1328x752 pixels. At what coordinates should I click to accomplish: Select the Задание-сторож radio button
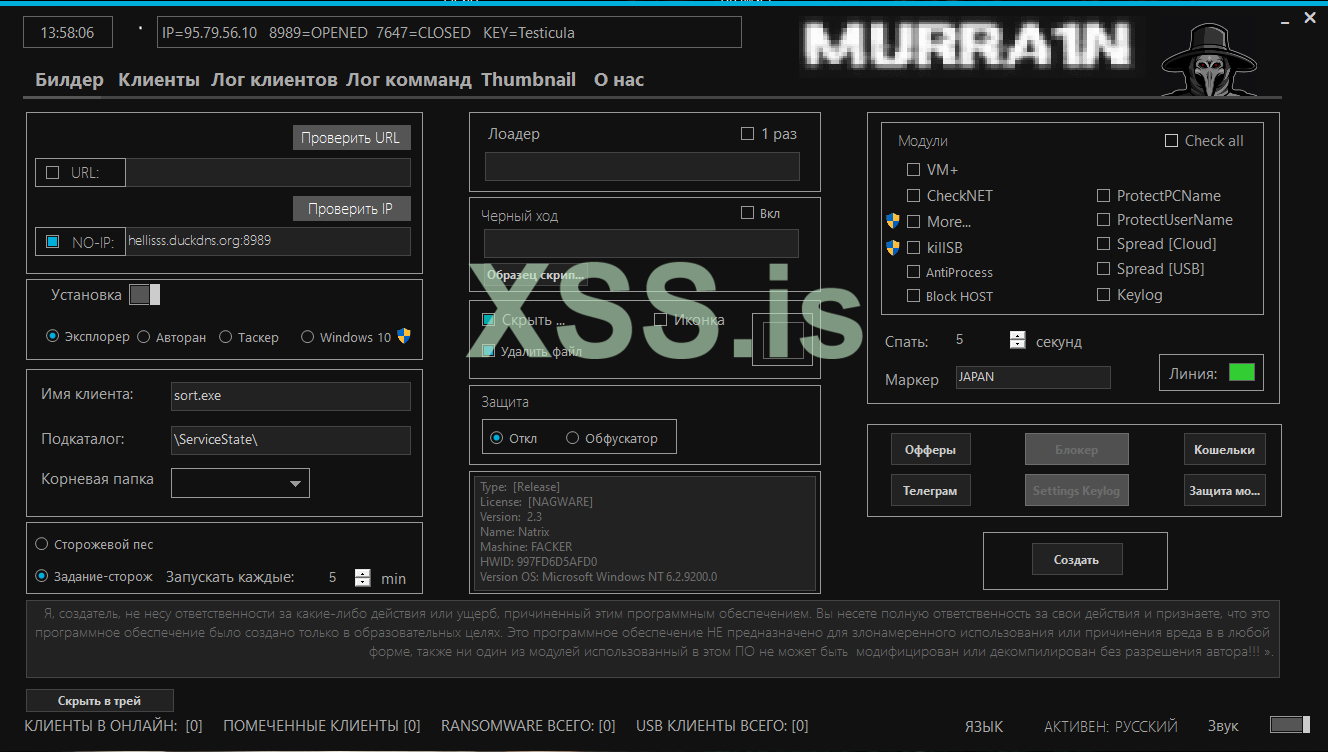click(41, 576)
